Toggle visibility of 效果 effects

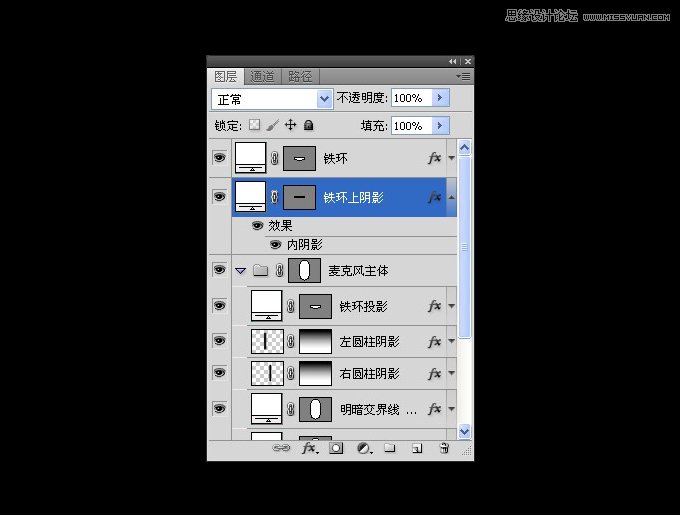(258, 225)
